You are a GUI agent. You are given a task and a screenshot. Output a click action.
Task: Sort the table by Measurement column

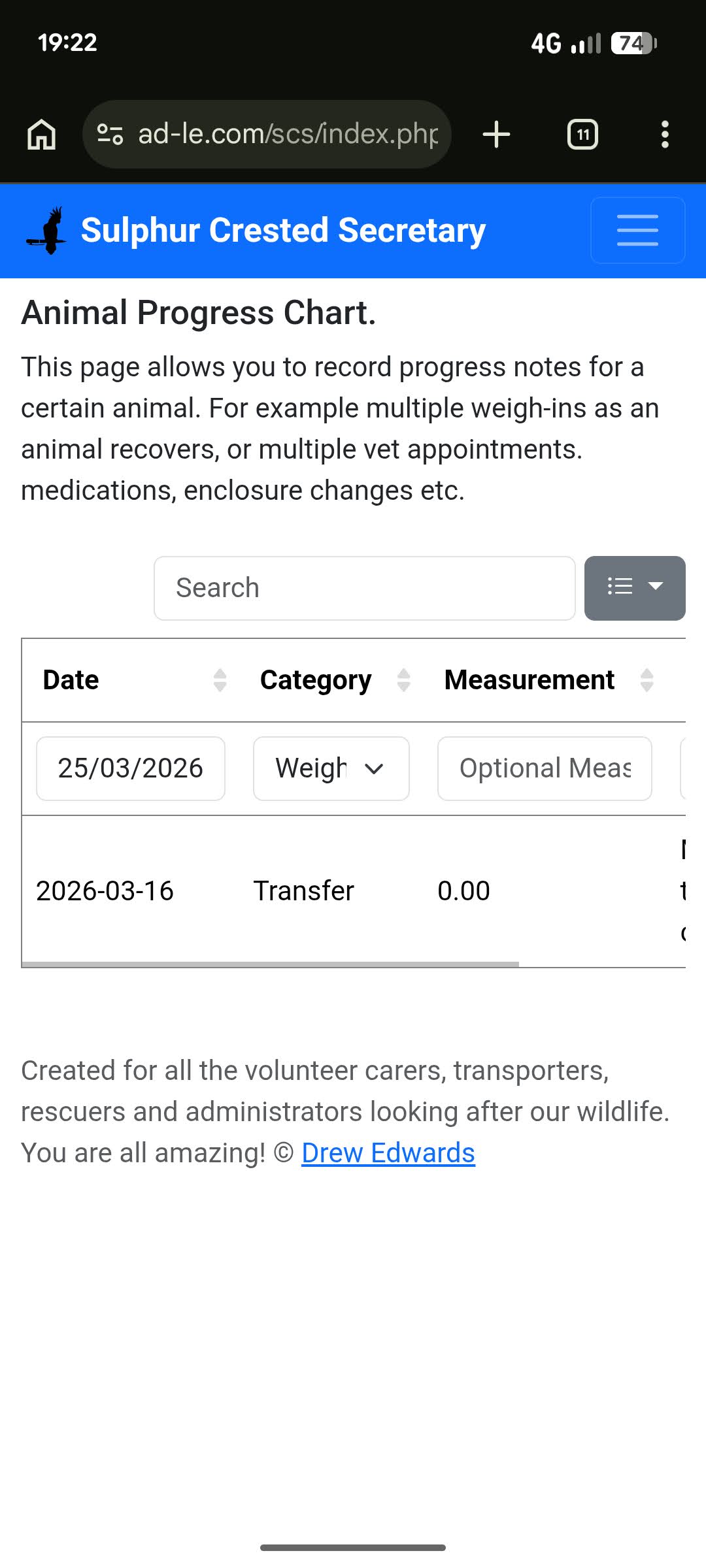coord(647,680)
